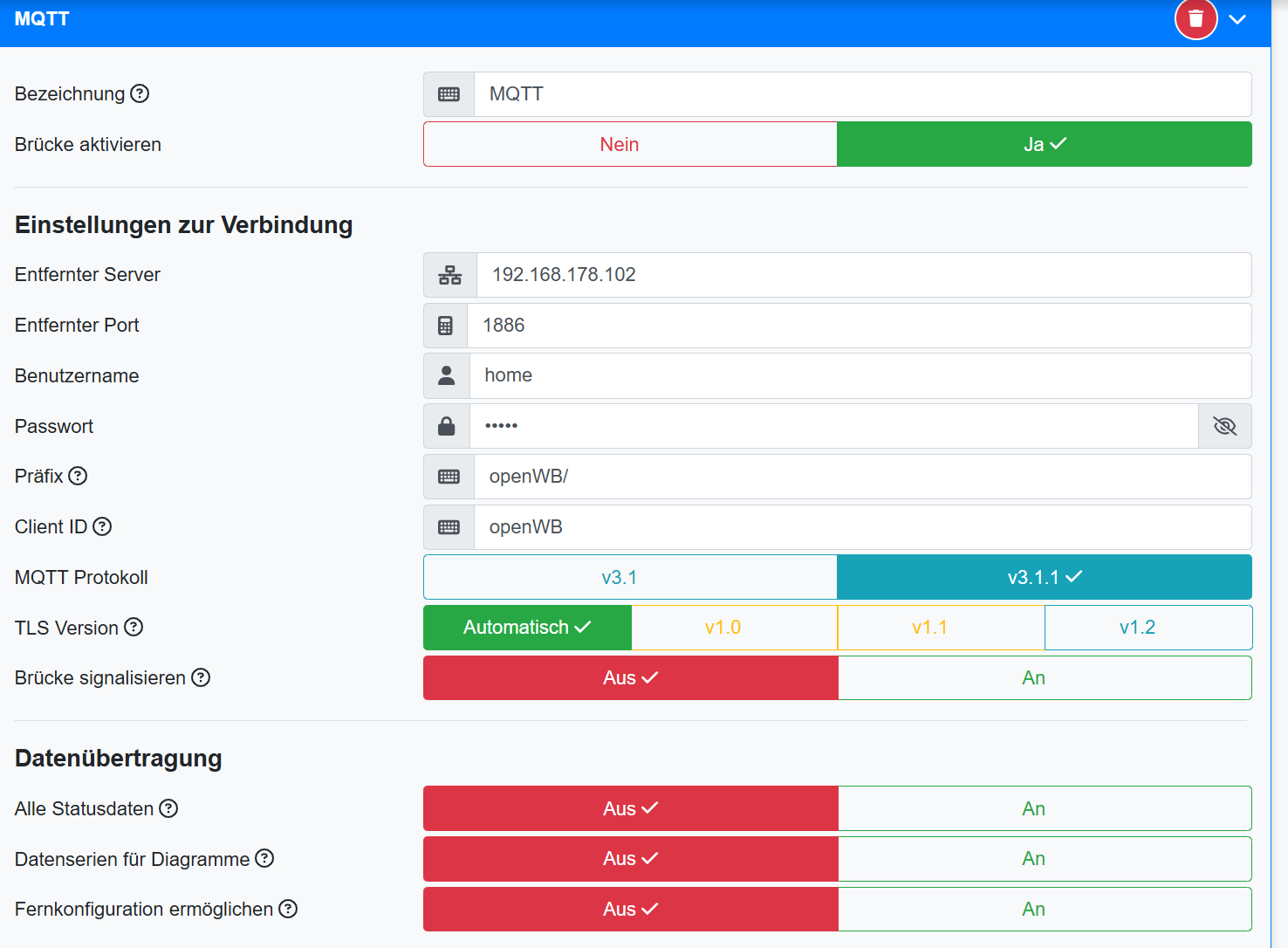Viewport: 1288px width, 948px height.
Task: Turn on Alle Statusdaten with the An option
Action: [1034, 808]
